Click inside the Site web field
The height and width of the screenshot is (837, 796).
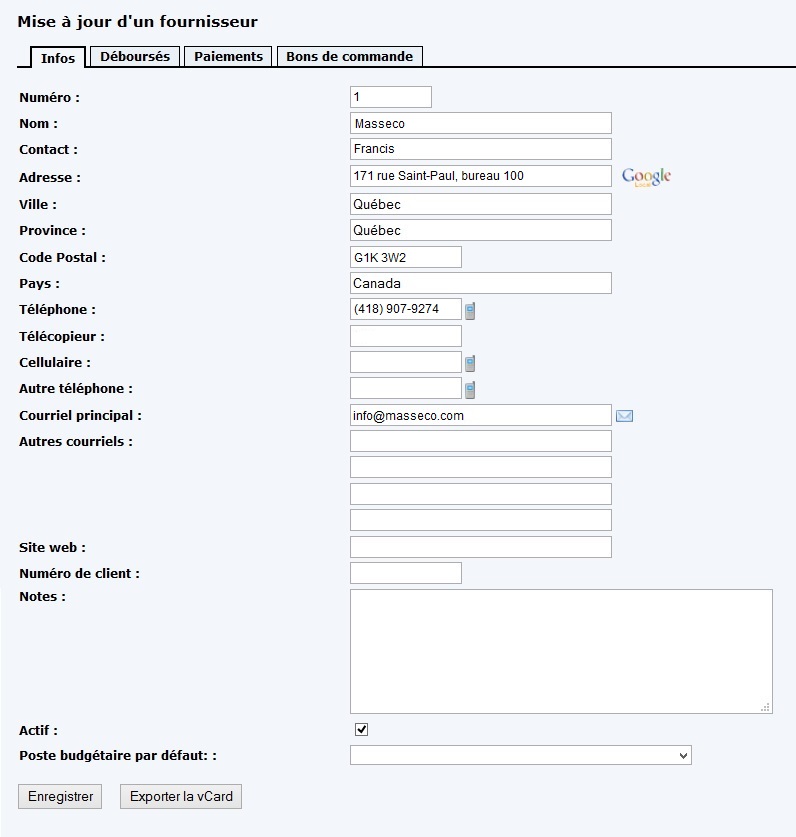(480, 546)
